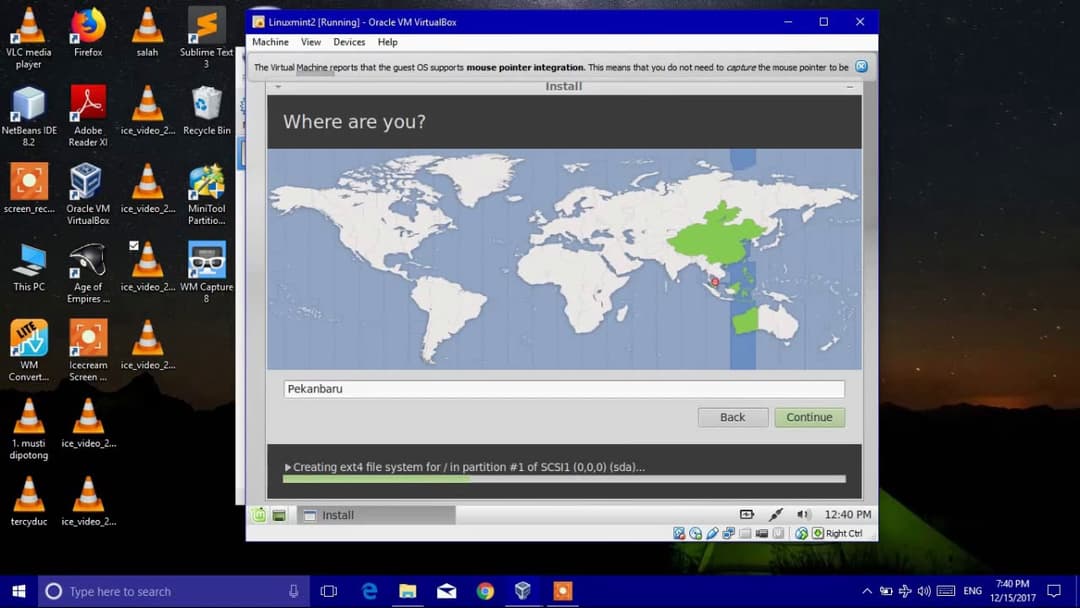Click the volume icon in the guest system tray
The width and height of the screenshot is (1080, 608).
pyautogui.click(x=803, y=513)
